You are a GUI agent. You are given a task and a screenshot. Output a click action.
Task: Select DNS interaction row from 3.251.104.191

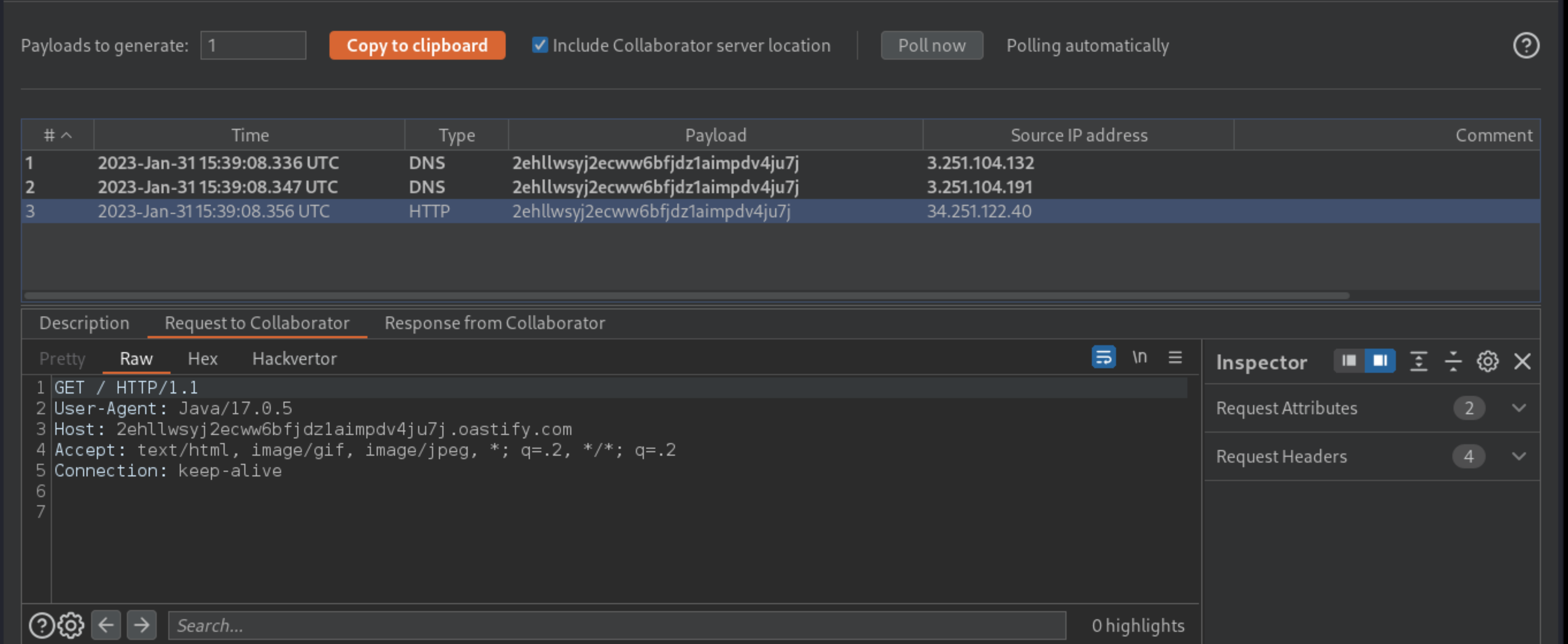781,187
